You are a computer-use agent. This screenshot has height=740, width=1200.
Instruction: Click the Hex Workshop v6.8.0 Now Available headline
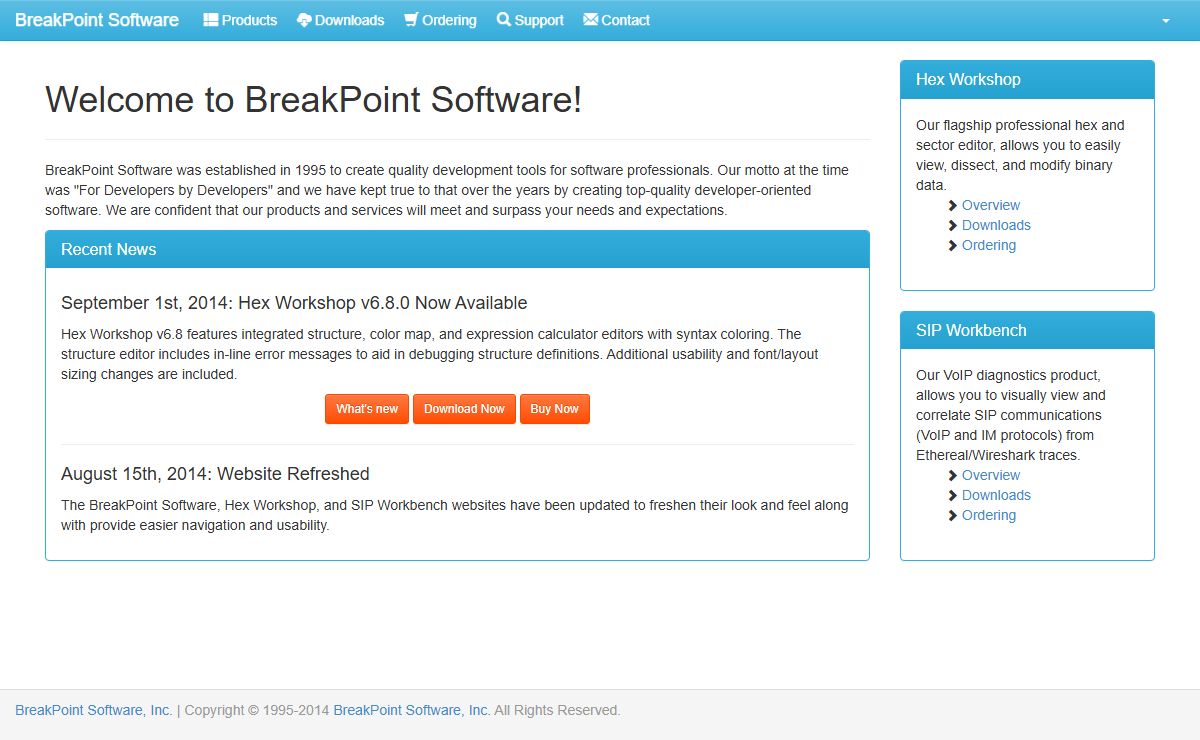pyautogui.click(x=294, y=303)
